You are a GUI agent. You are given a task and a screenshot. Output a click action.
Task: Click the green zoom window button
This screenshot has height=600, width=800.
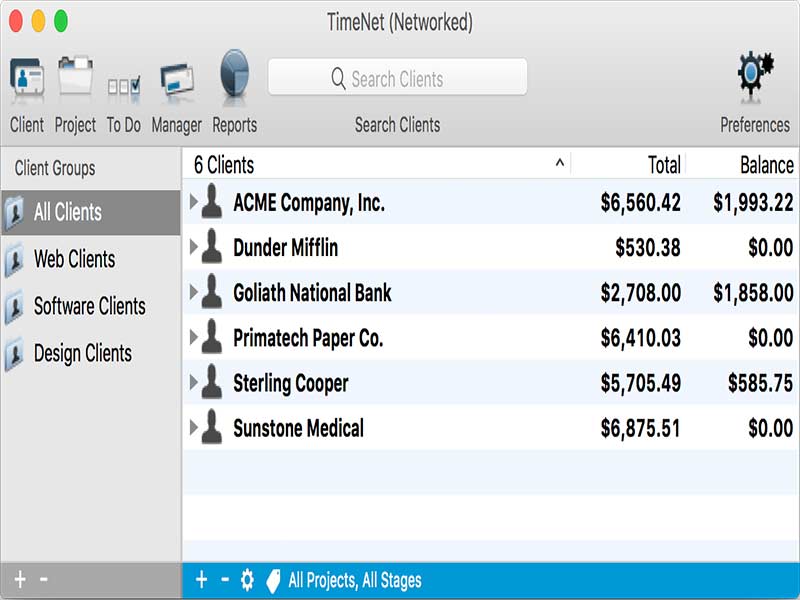click(x=61, y=21)
